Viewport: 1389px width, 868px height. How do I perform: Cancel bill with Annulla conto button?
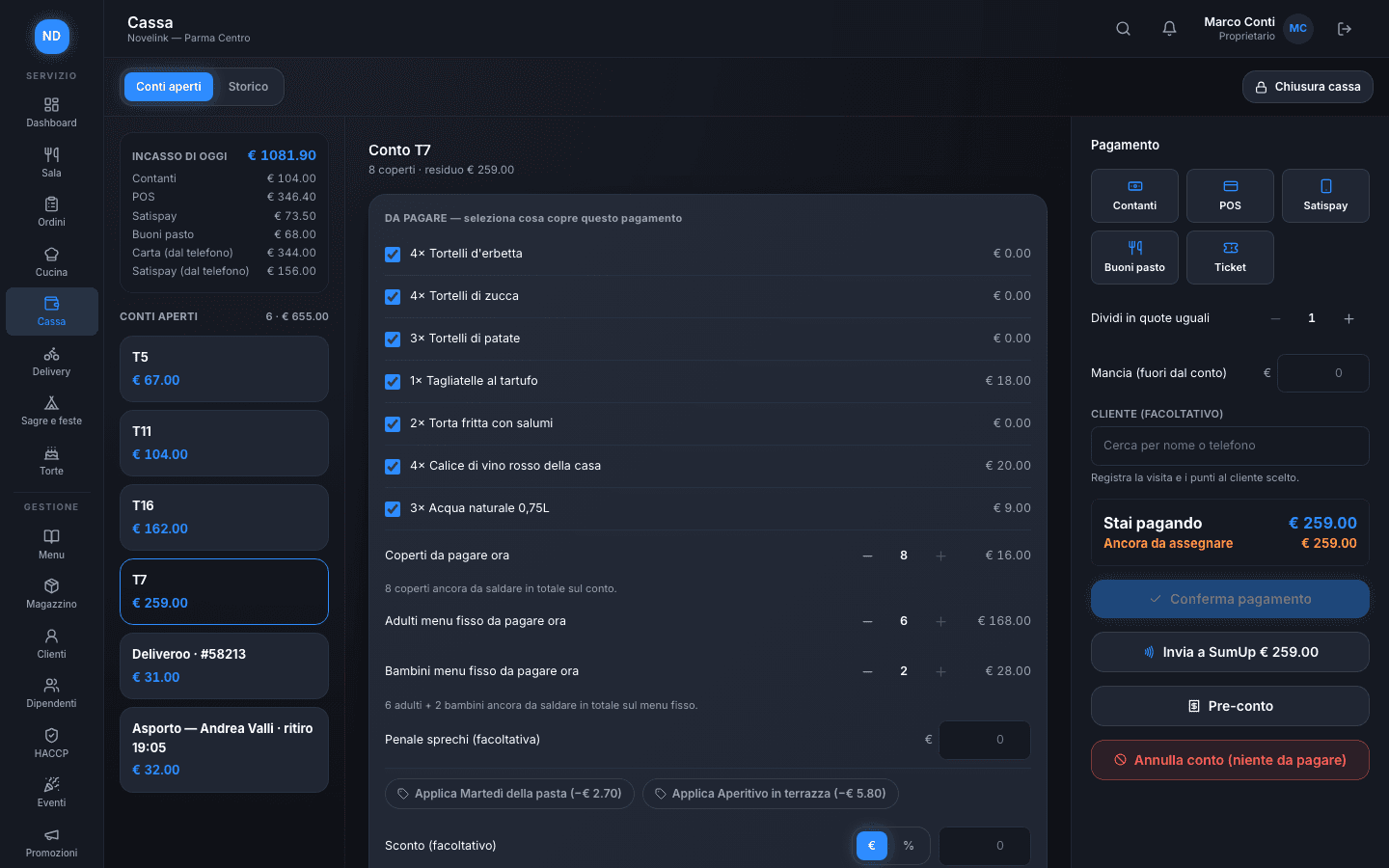pos(1230,760)
